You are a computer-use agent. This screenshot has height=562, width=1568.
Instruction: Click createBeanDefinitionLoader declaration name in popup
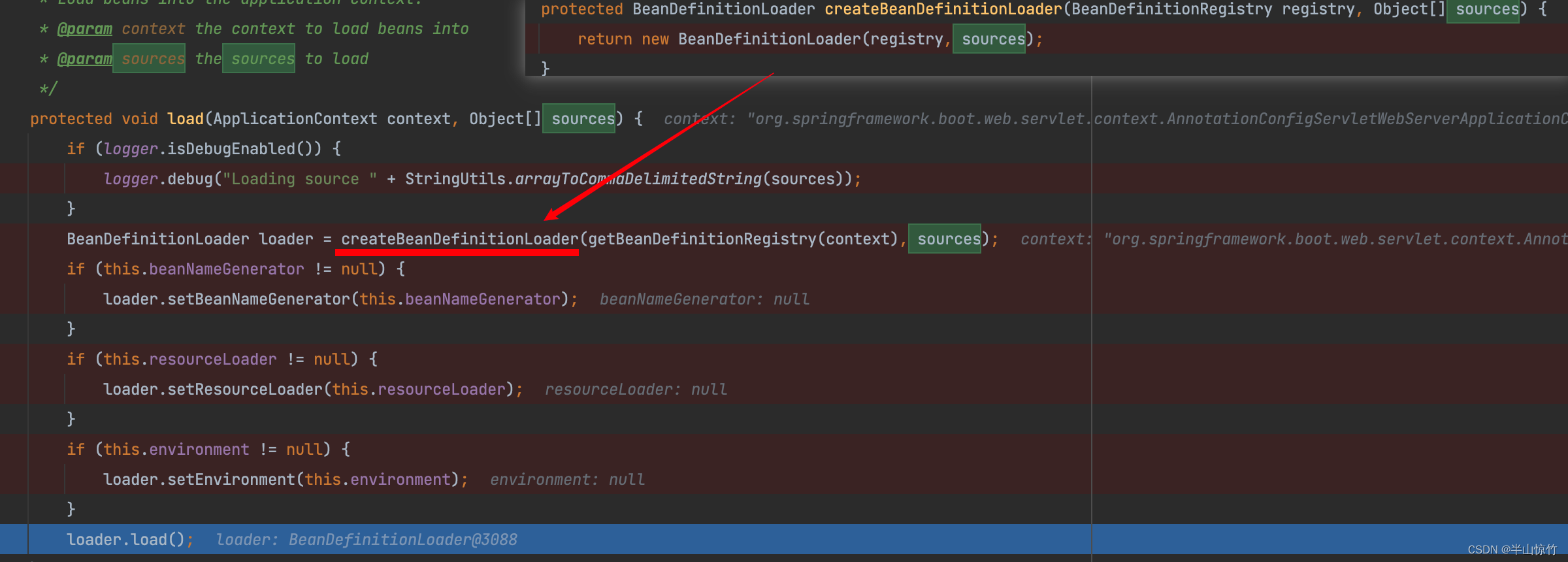pos(943,9)
